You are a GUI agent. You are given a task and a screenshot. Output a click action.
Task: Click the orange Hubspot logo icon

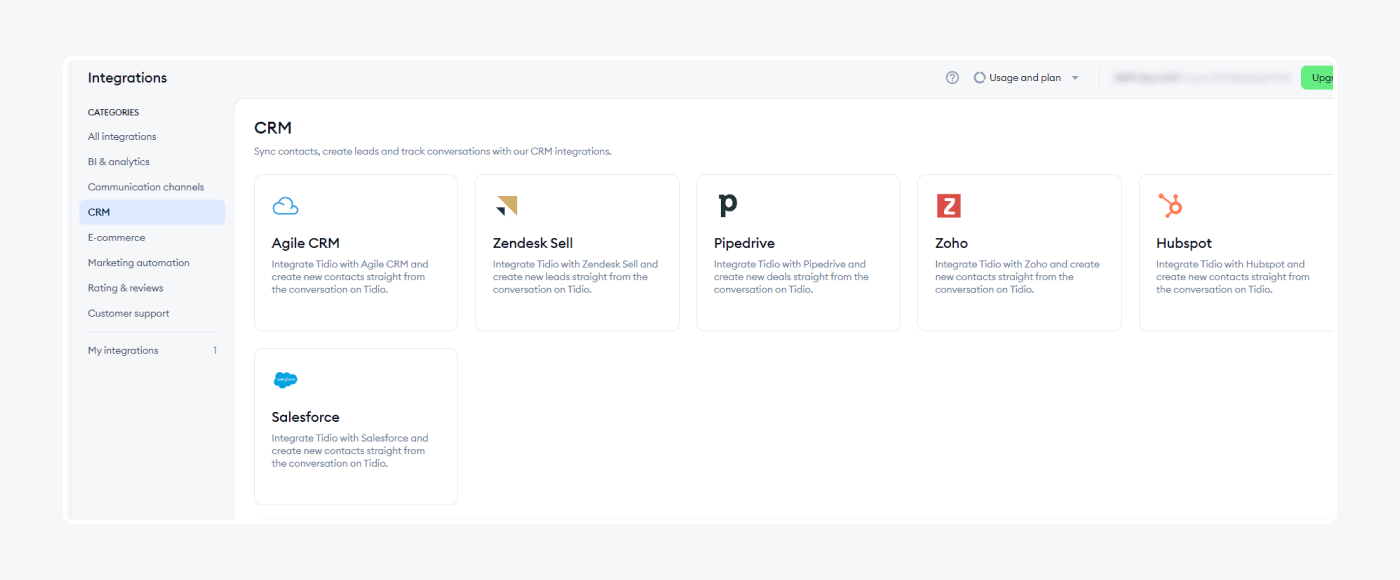click(1170, 205)
